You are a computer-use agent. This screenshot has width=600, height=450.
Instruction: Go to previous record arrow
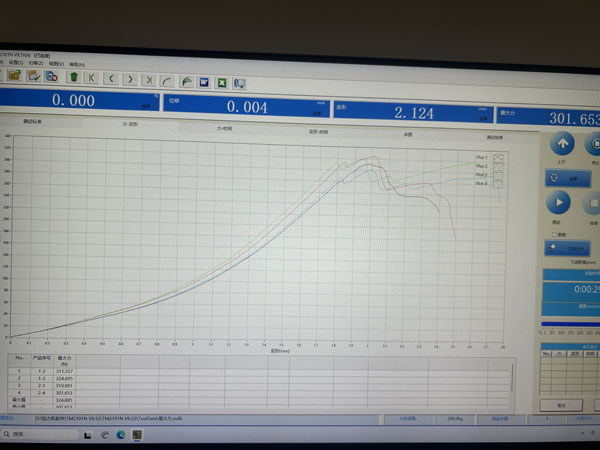click(111, 77)
